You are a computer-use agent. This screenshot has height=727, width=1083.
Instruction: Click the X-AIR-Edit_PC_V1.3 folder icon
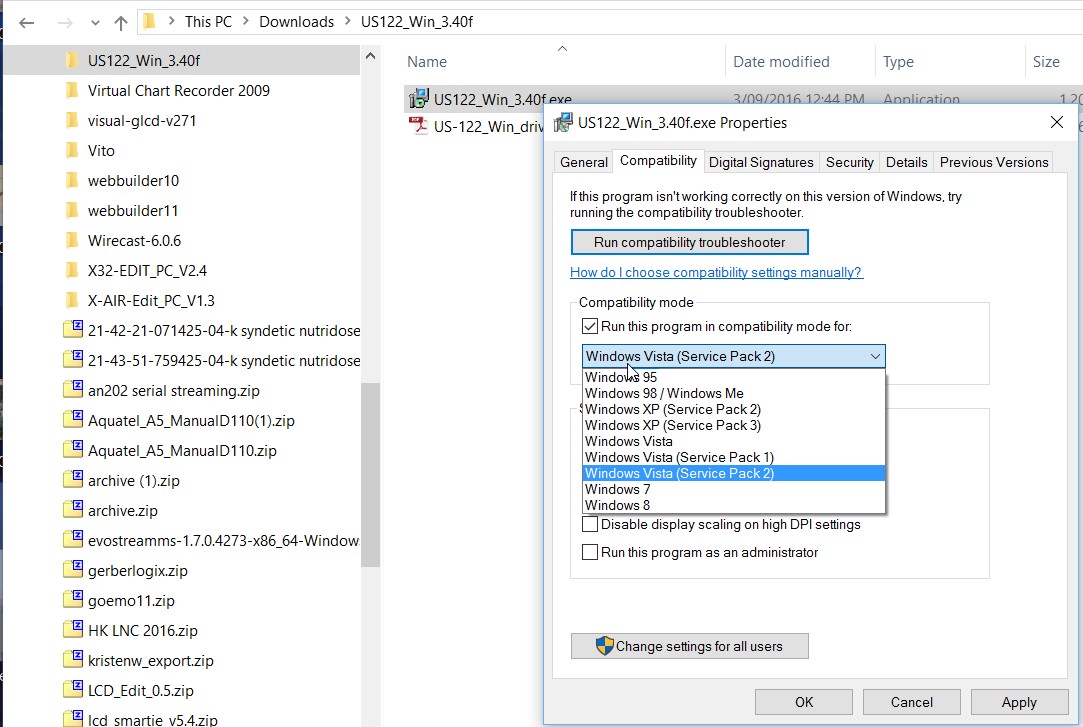click(x=72, y=301)
